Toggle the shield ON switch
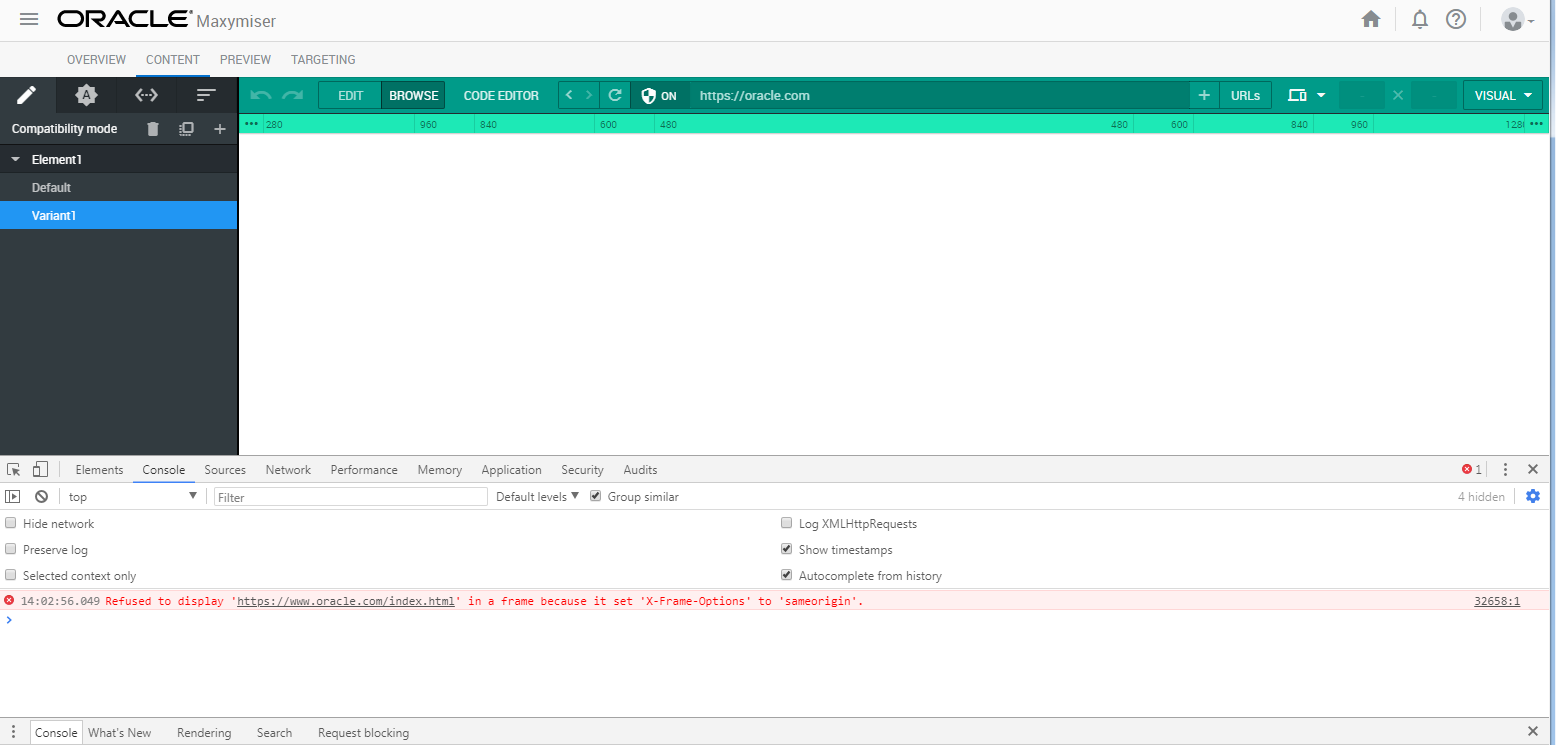Viewport: 1556px width, 745px height. (660, 96)
